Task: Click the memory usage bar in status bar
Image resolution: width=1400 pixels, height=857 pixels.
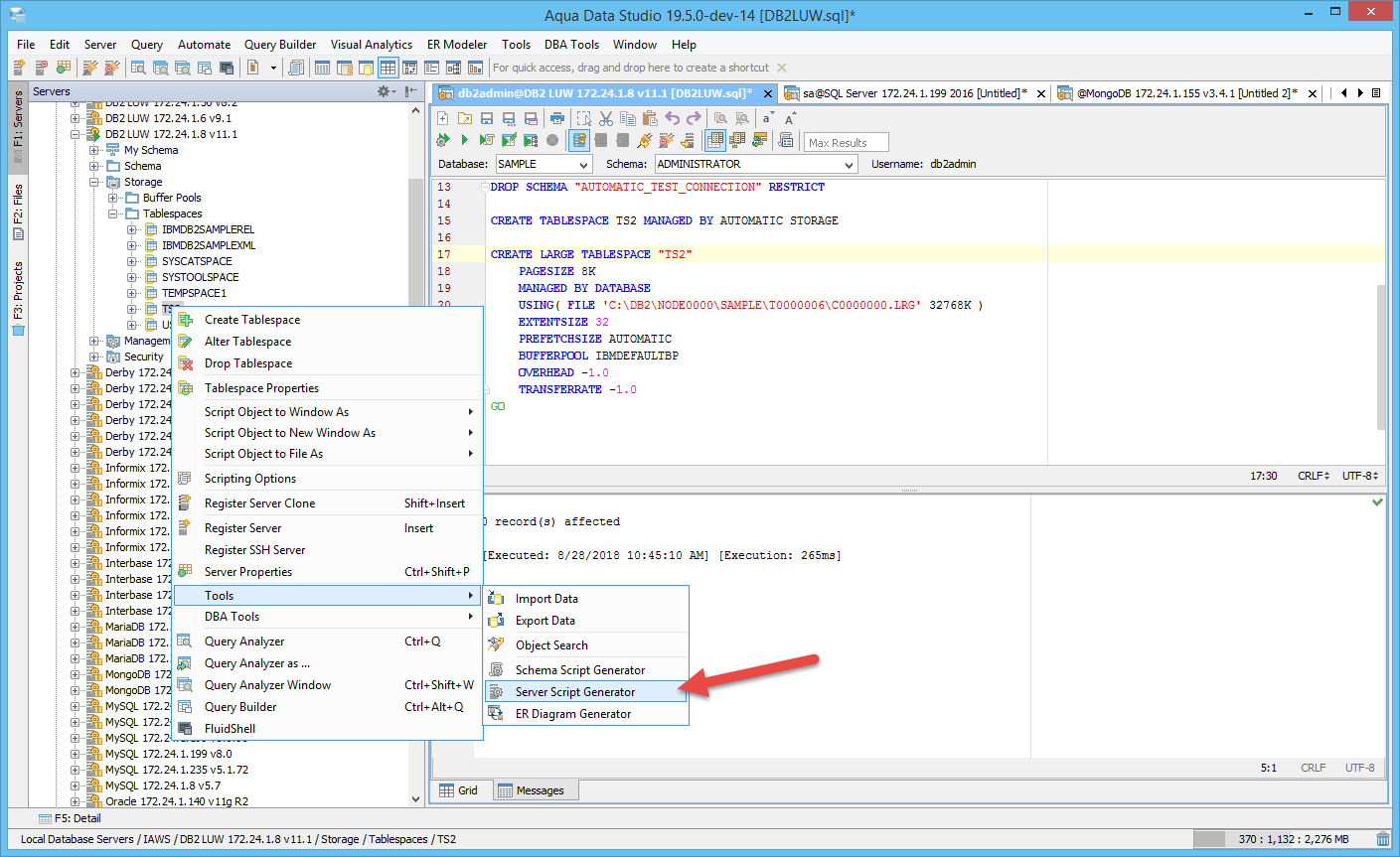Action: click(x=1282, y=839)
